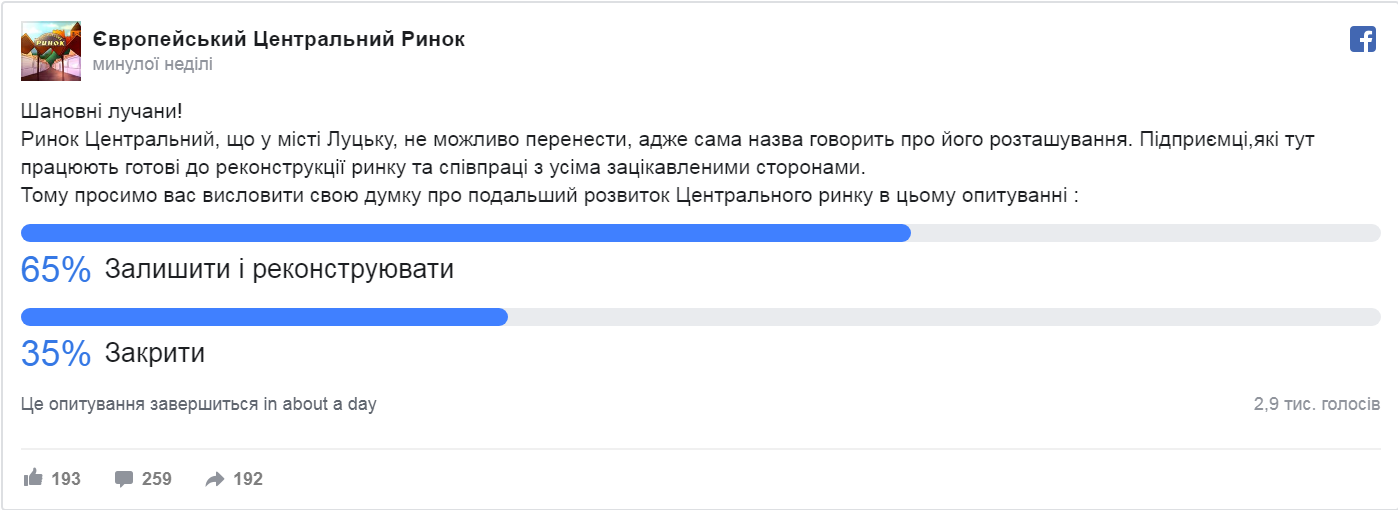Vote for "Залишити і реконструювати" option

[279, 269]
